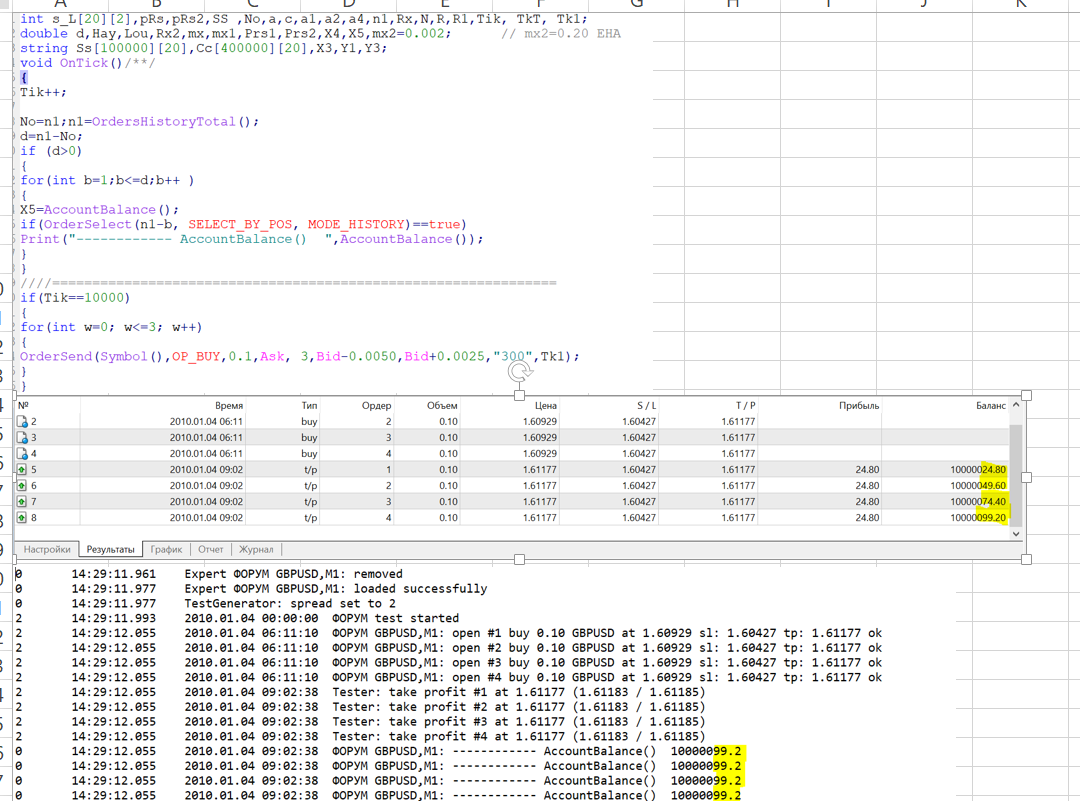Viewport: 1080px width, 801px height.
Task: Click the 'Tik++;' code line
Action: click(x=43, y=92)
